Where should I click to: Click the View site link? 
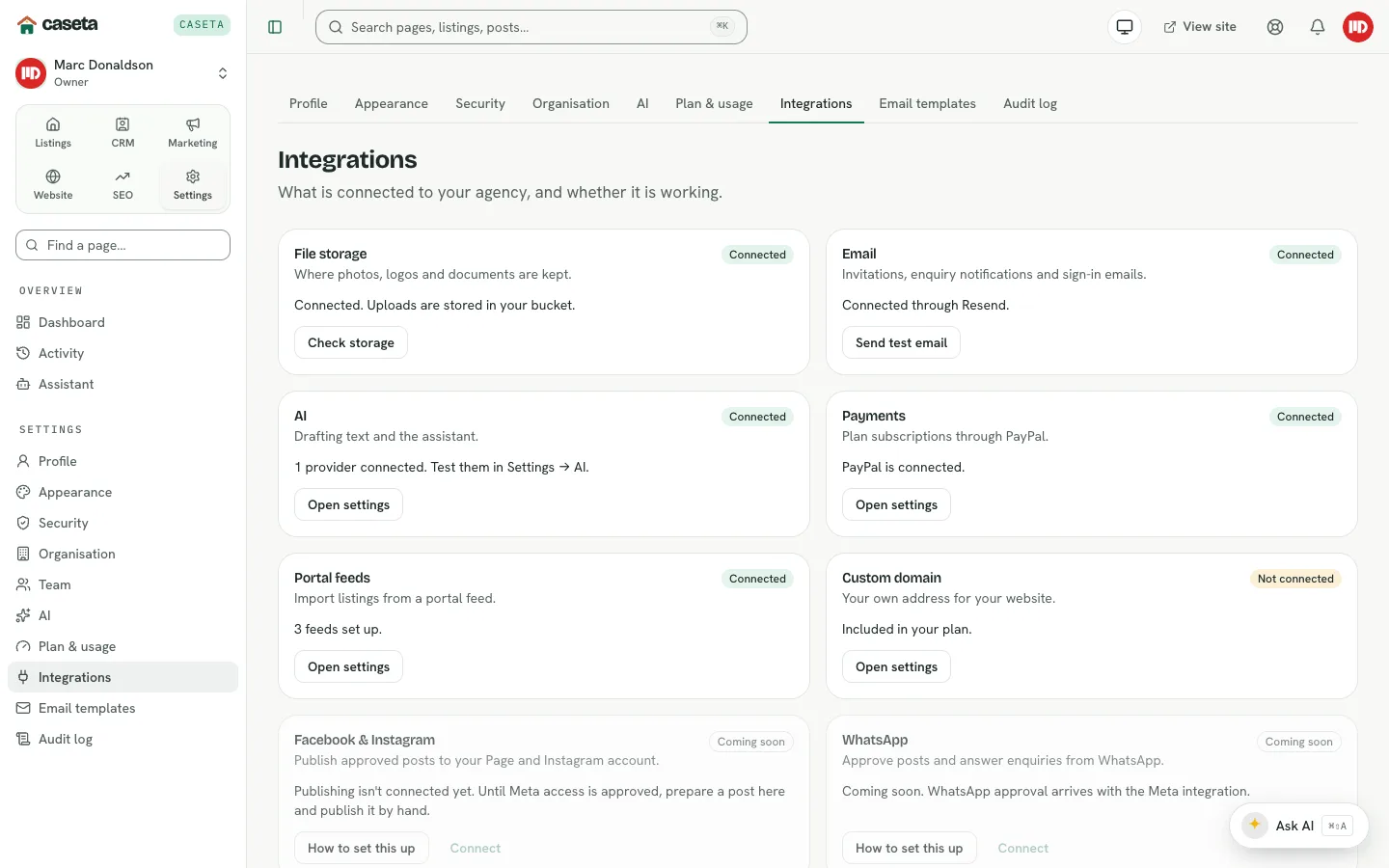click(1200, 27)
